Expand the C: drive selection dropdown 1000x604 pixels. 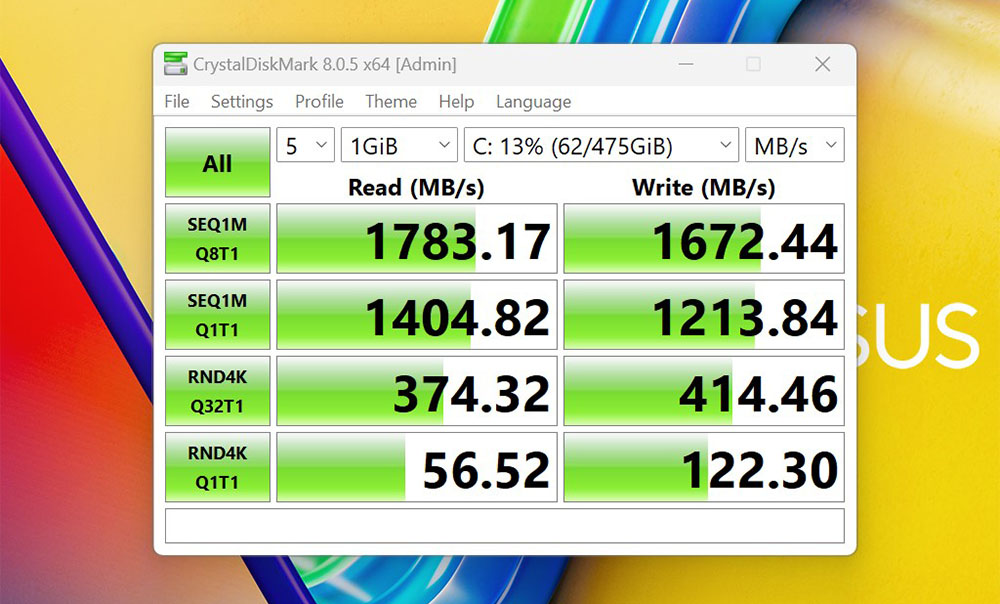pyautogui.click(x=601, y=145)
